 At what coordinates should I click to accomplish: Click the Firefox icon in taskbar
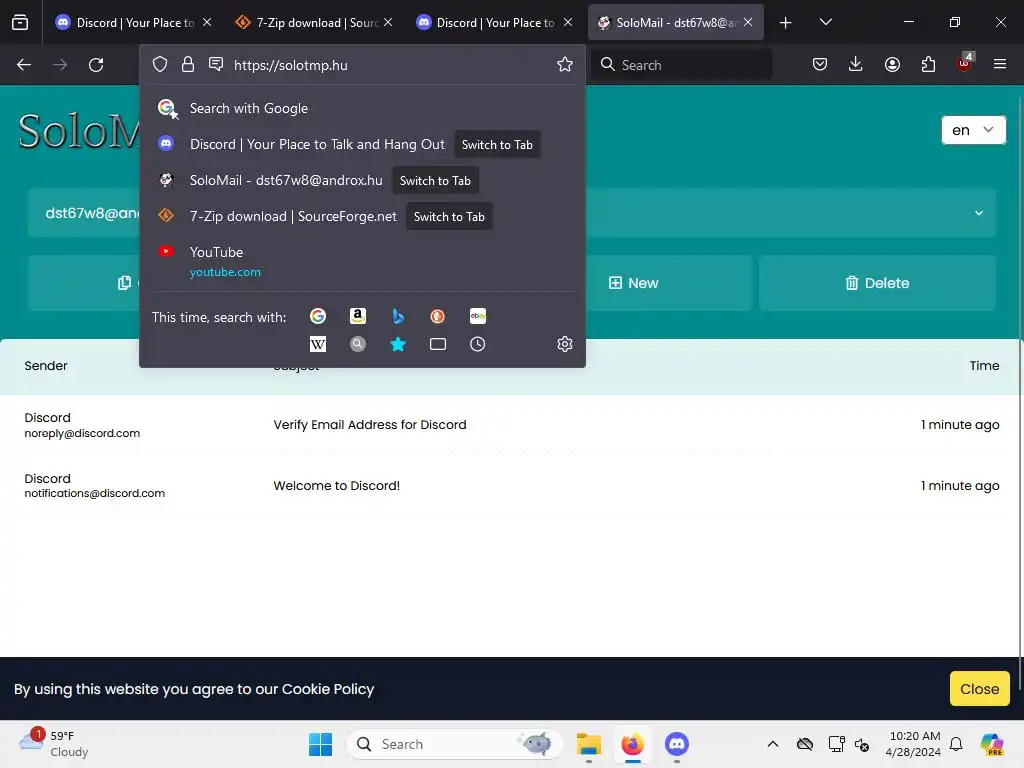632,744
